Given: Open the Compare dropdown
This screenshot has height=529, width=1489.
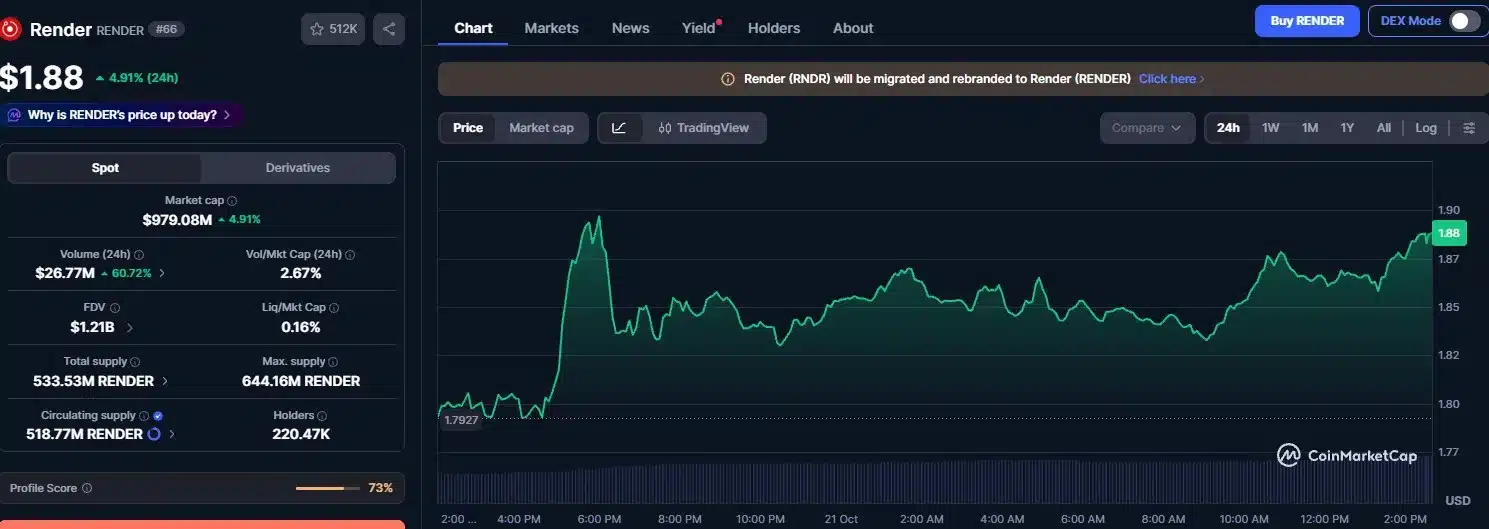Looking at the screenshot, I should (x=1147, y=128).
